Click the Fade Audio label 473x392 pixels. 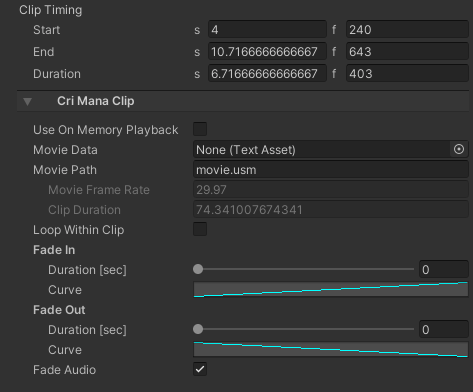point(65,370)
